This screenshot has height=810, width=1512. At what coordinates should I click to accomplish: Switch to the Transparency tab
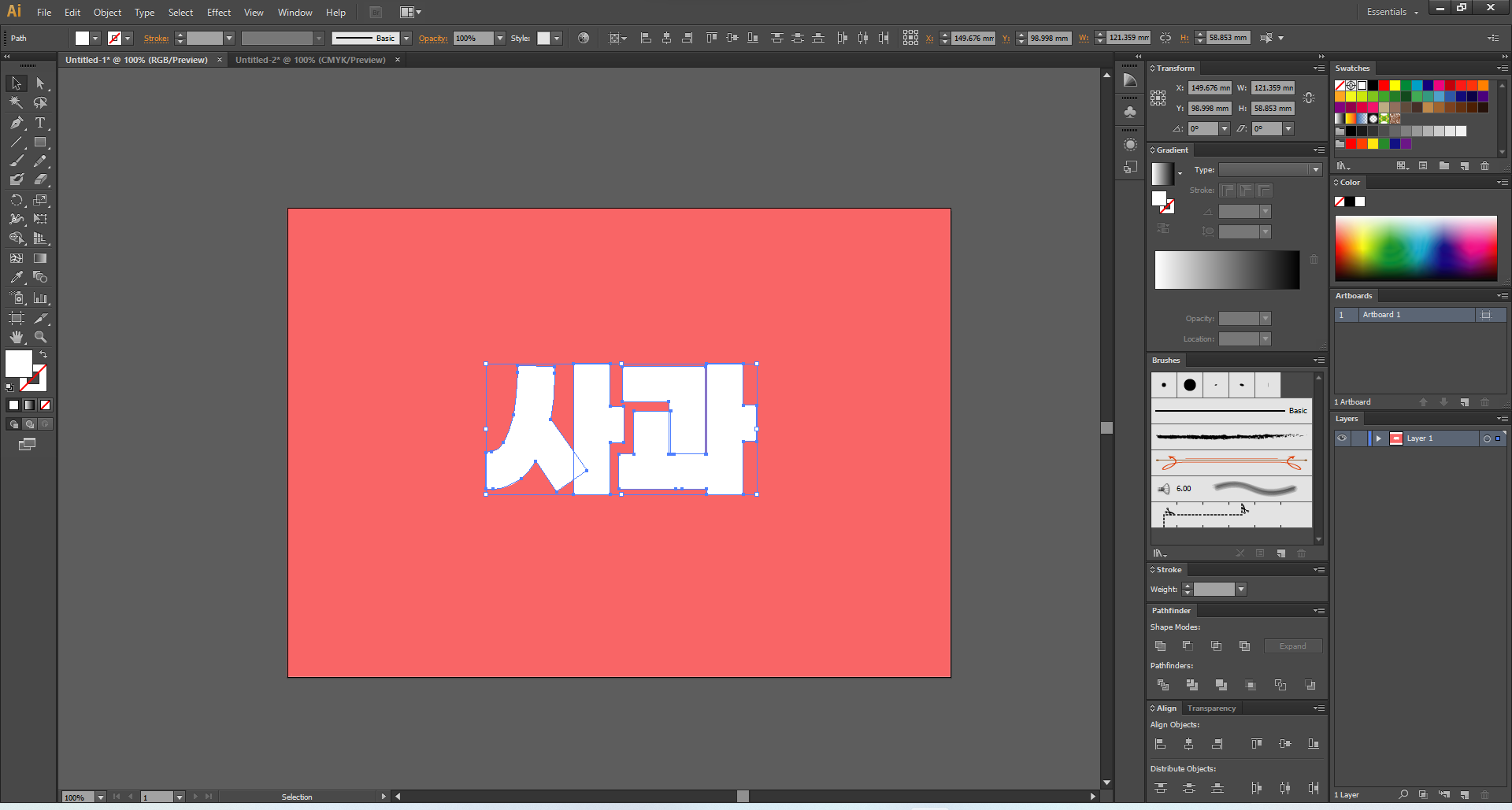[1211, 708]
